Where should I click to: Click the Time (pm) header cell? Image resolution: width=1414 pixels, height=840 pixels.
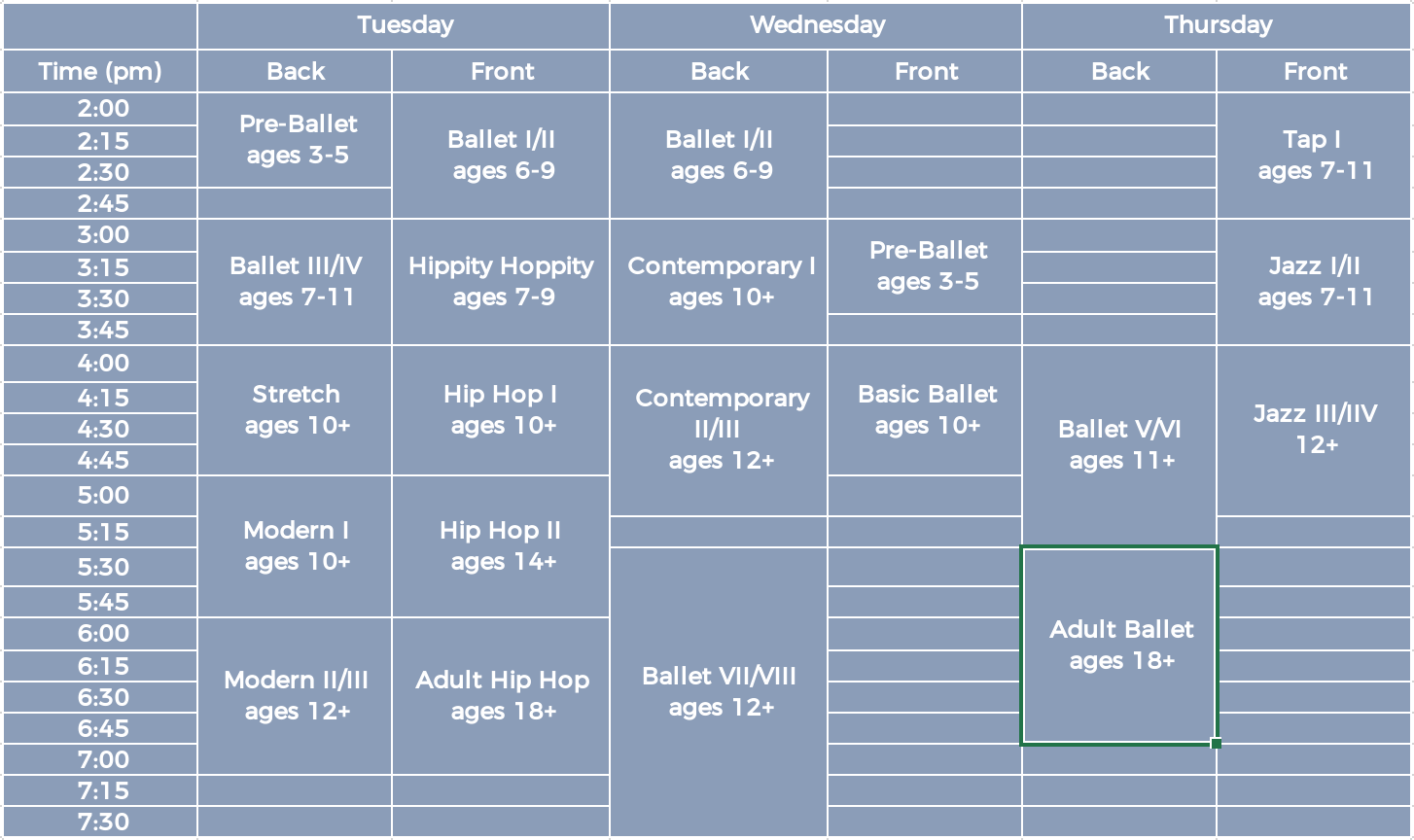pyautogui.click(x=100, y=71)
